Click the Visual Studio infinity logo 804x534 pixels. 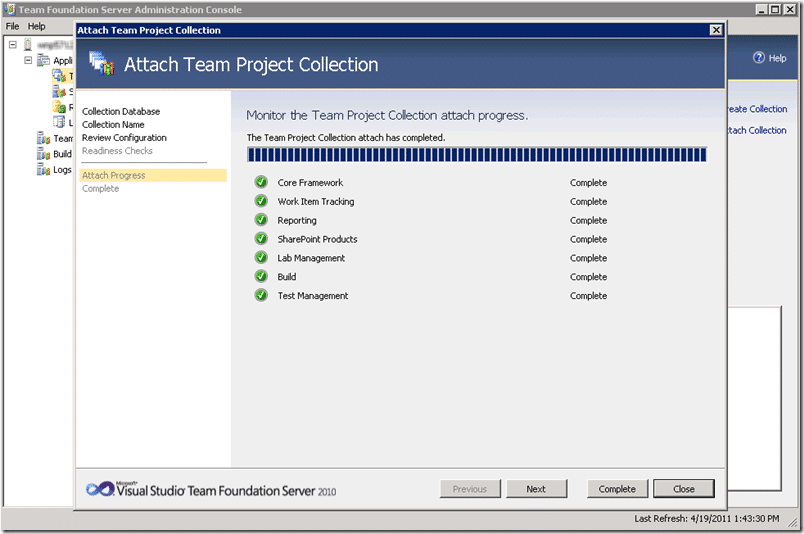[100, 489]
